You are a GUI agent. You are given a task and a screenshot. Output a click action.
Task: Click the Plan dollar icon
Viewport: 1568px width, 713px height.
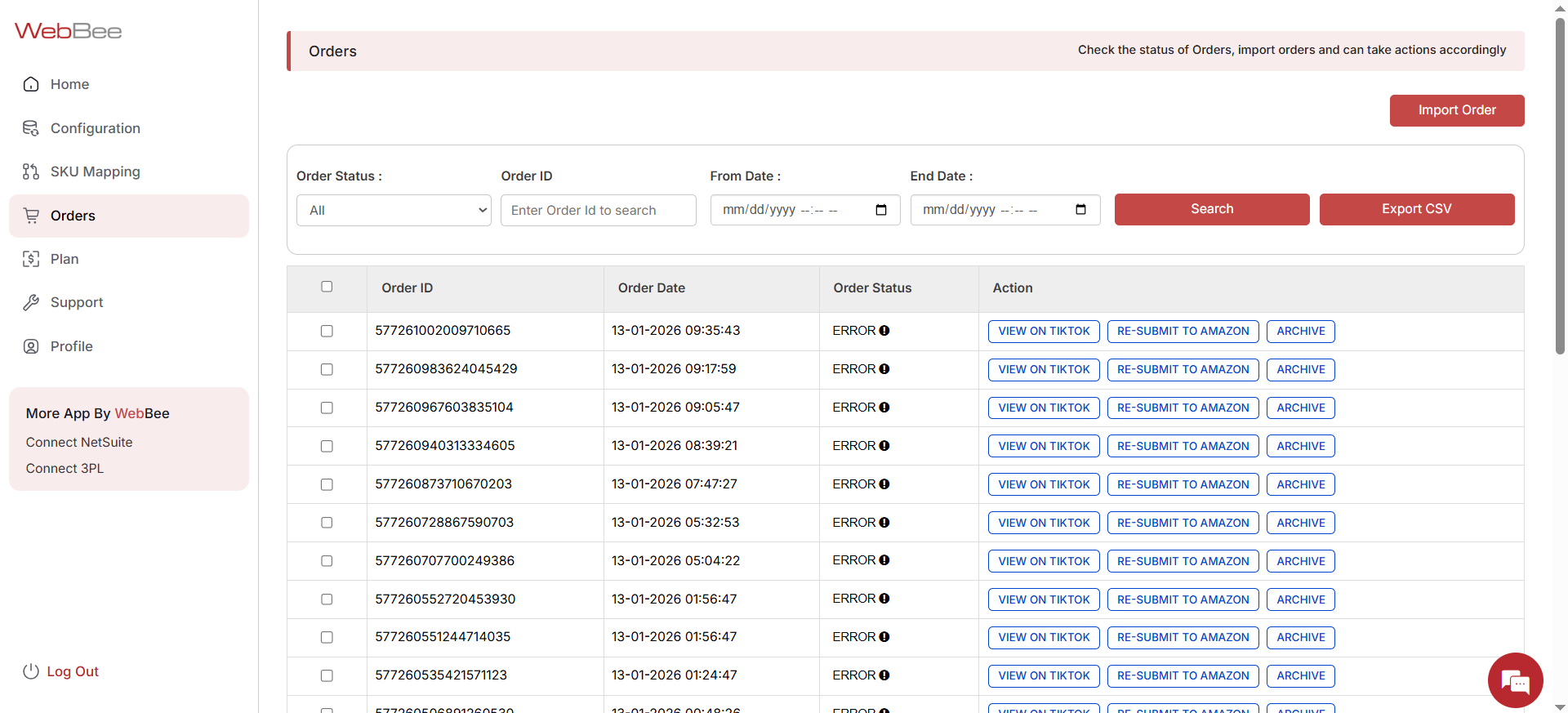tap(31, 259)
